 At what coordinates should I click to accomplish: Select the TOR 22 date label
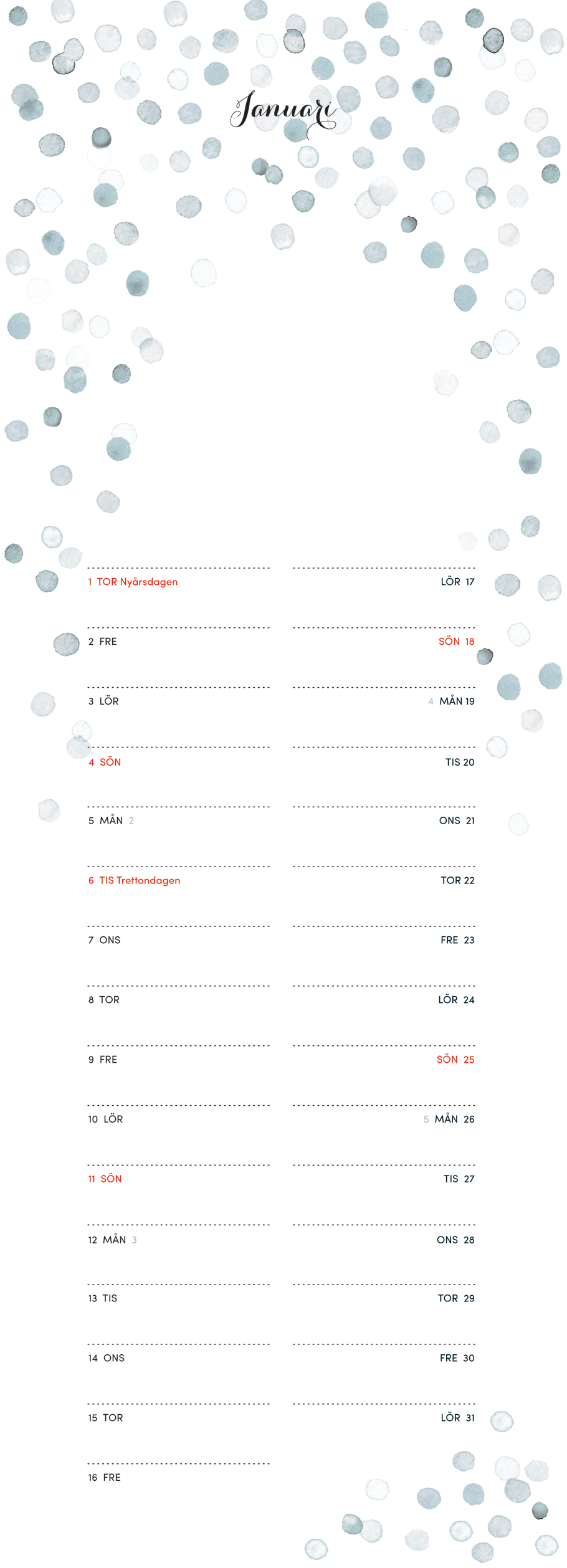pyautogui.click(x=457, y=880)
